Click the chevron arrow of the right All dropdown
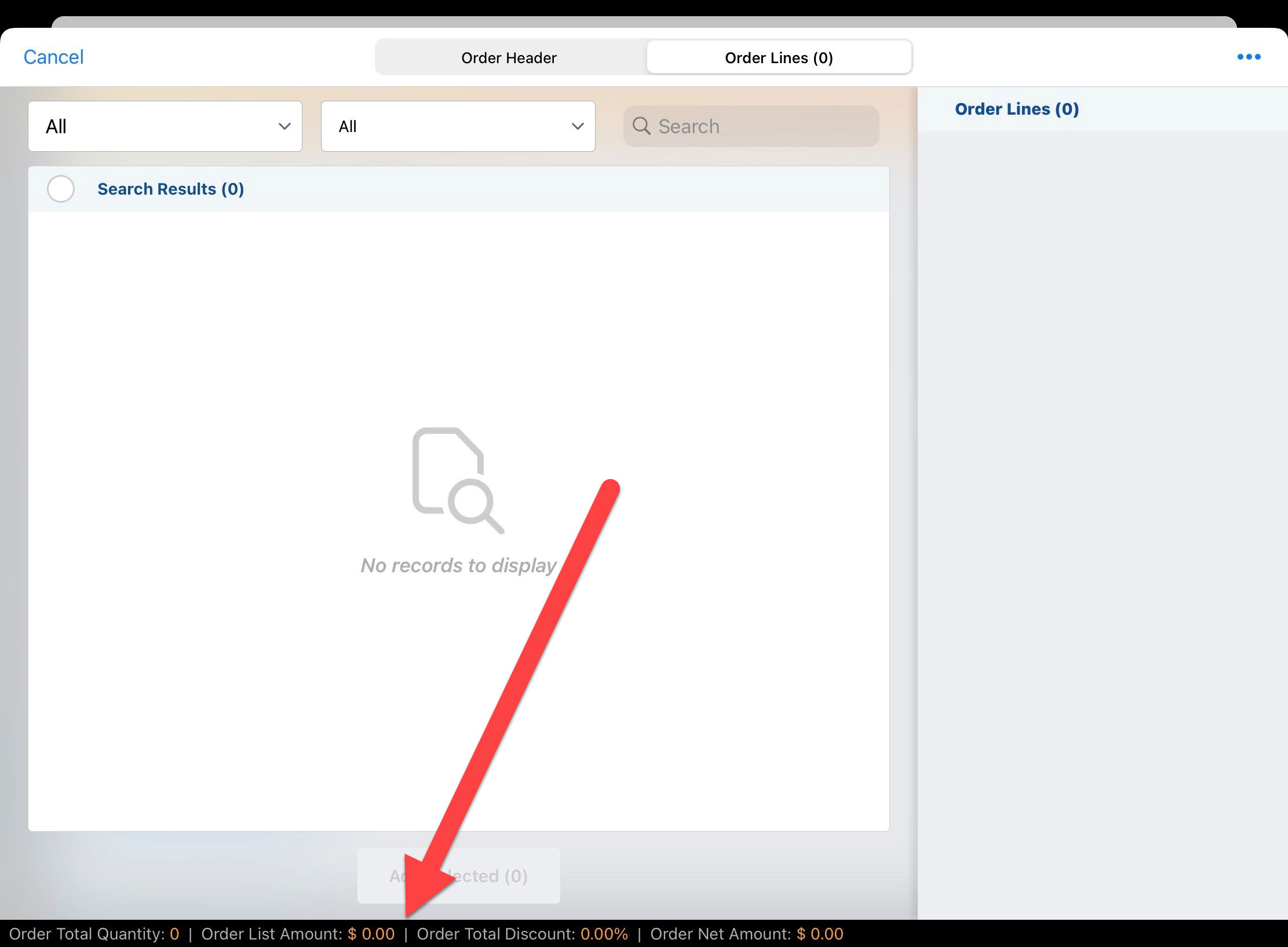Image resolution: width=1288 pixels, height=947 pixels. pyautogui.click(x=577, y=126)
